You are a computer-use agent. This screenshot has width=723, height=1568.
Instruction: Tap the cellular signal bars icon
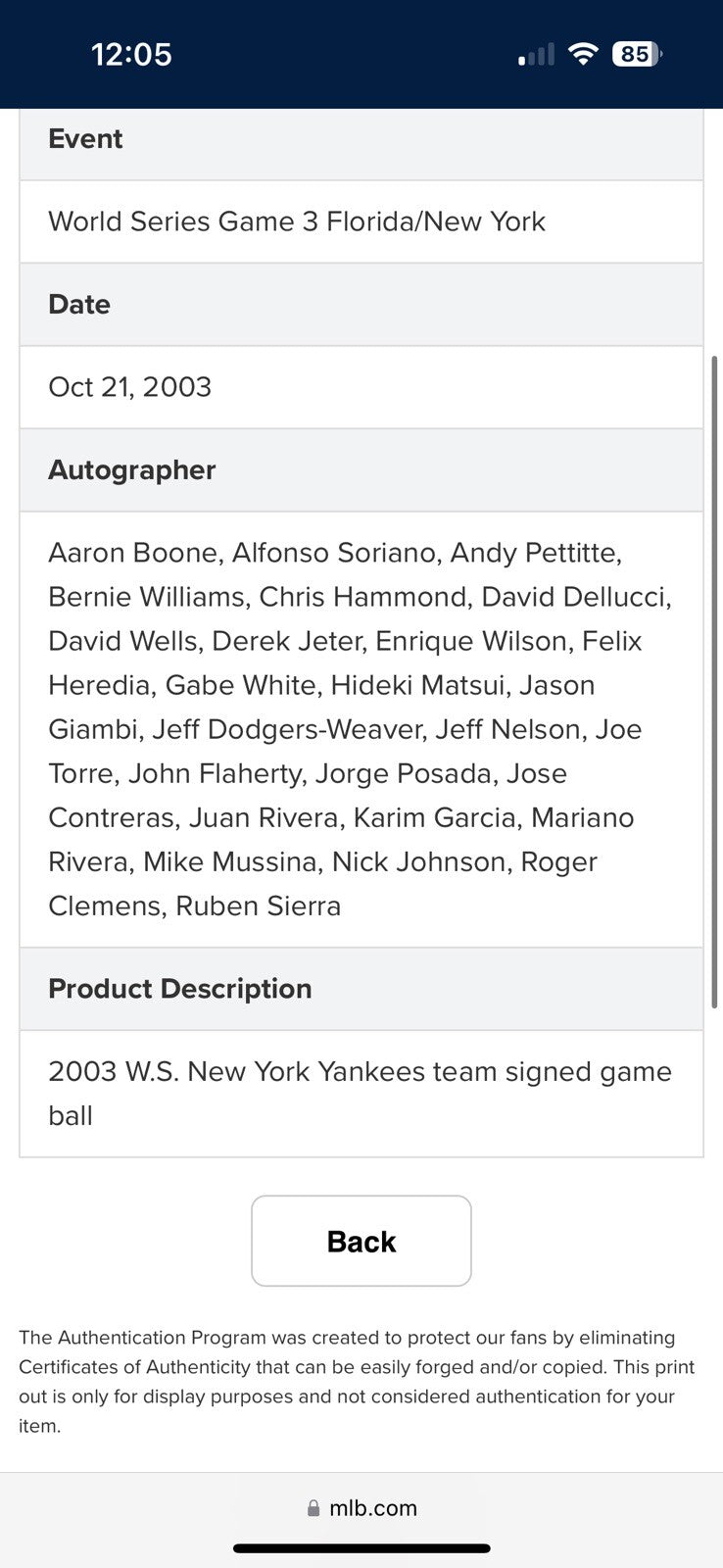[536, 55]
